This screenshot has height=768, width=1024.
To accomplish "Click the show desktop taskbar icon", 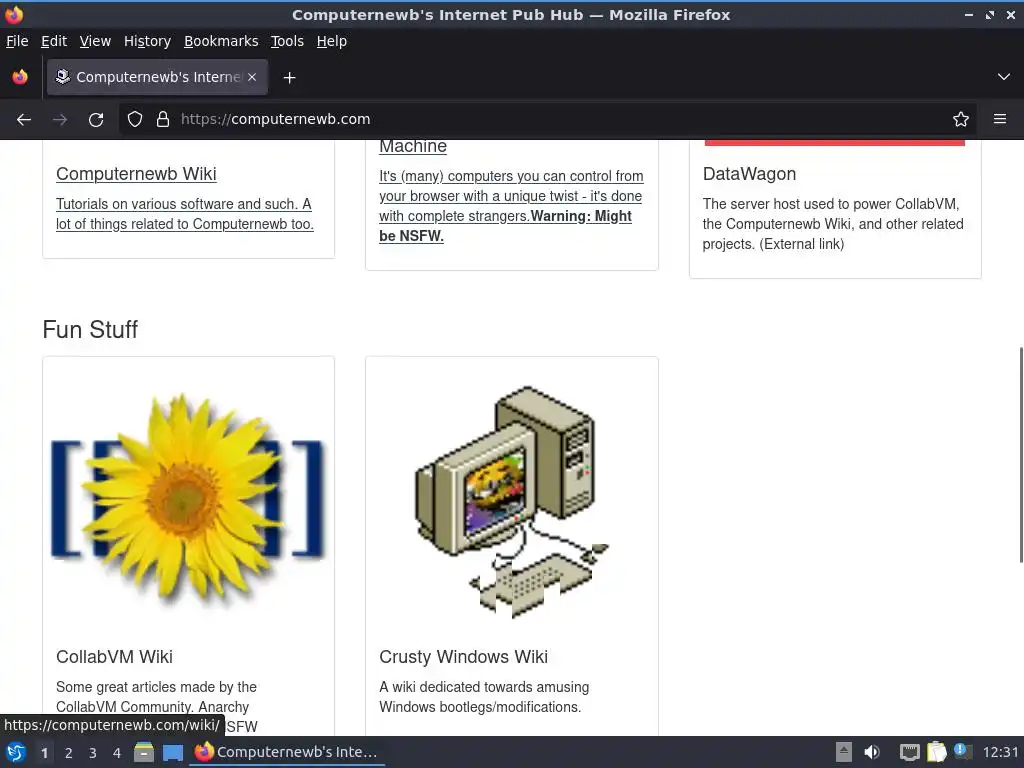I will coord(172,752).
